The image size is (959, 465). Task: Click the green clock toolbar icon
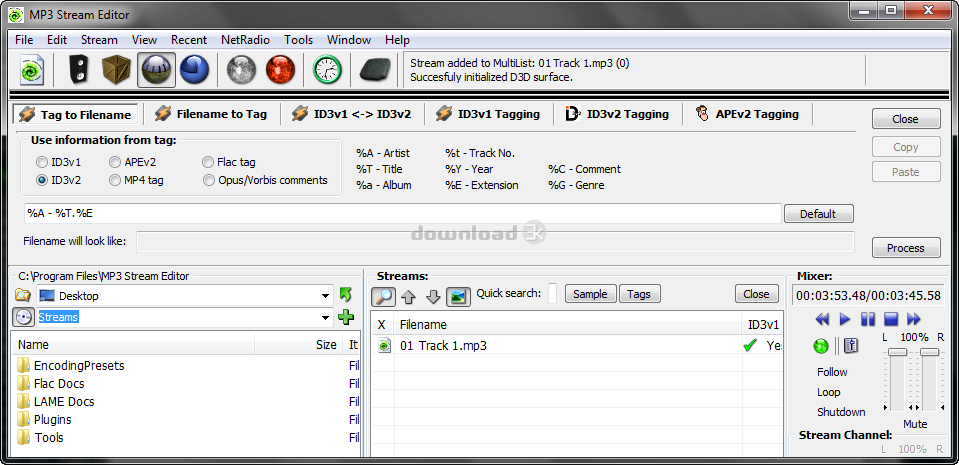(x=328, y=70)
